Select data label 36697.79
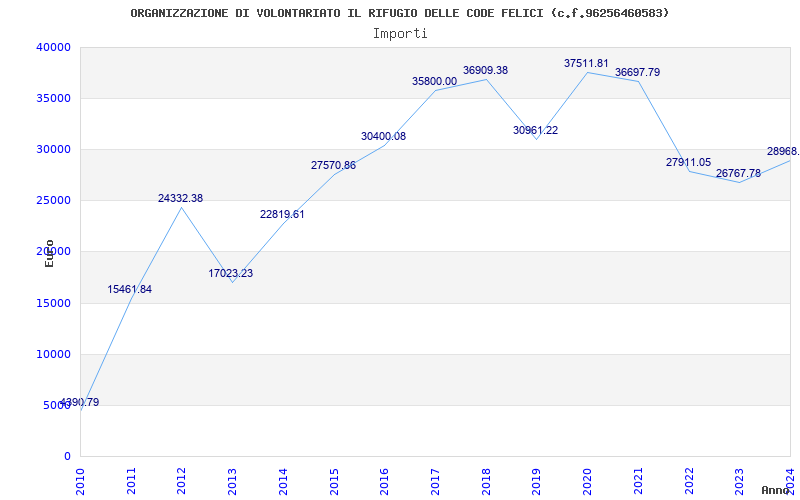Viewport: 800px width, 500px height. click(x=638, y=72)
